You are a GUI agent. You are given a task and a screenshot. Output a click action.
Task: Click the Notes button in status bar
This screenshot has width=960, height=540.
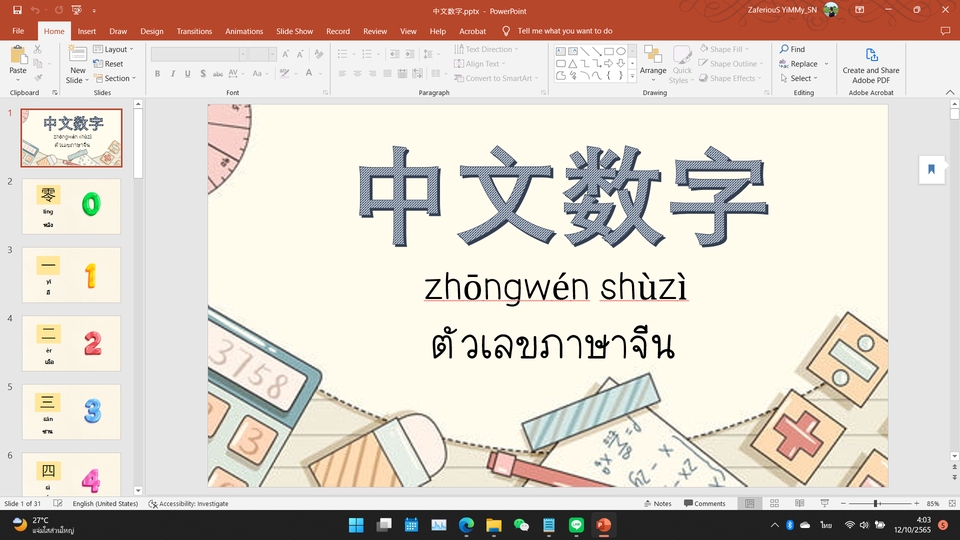tap(658, 503)
